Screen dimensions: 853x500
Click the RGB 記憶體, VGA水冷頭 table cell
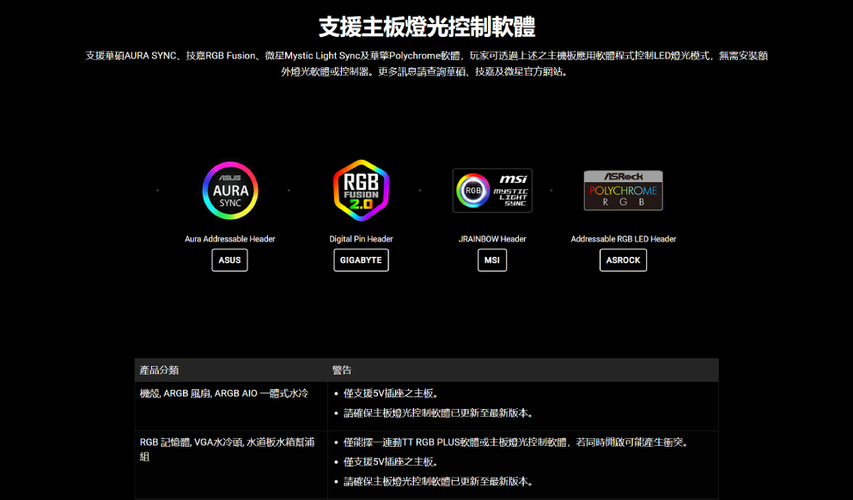click(x=231, y=464)
